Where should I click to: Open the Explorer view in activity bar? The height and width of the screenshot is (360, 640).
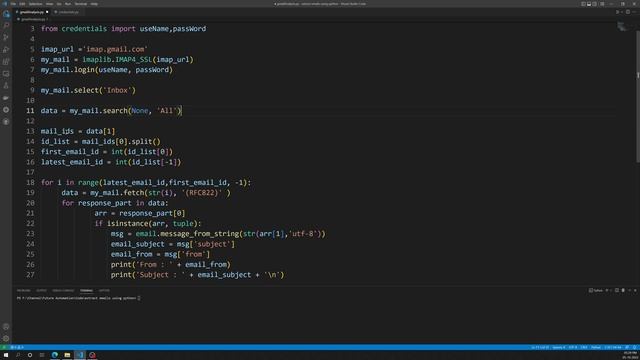click(x=6, y=14)
